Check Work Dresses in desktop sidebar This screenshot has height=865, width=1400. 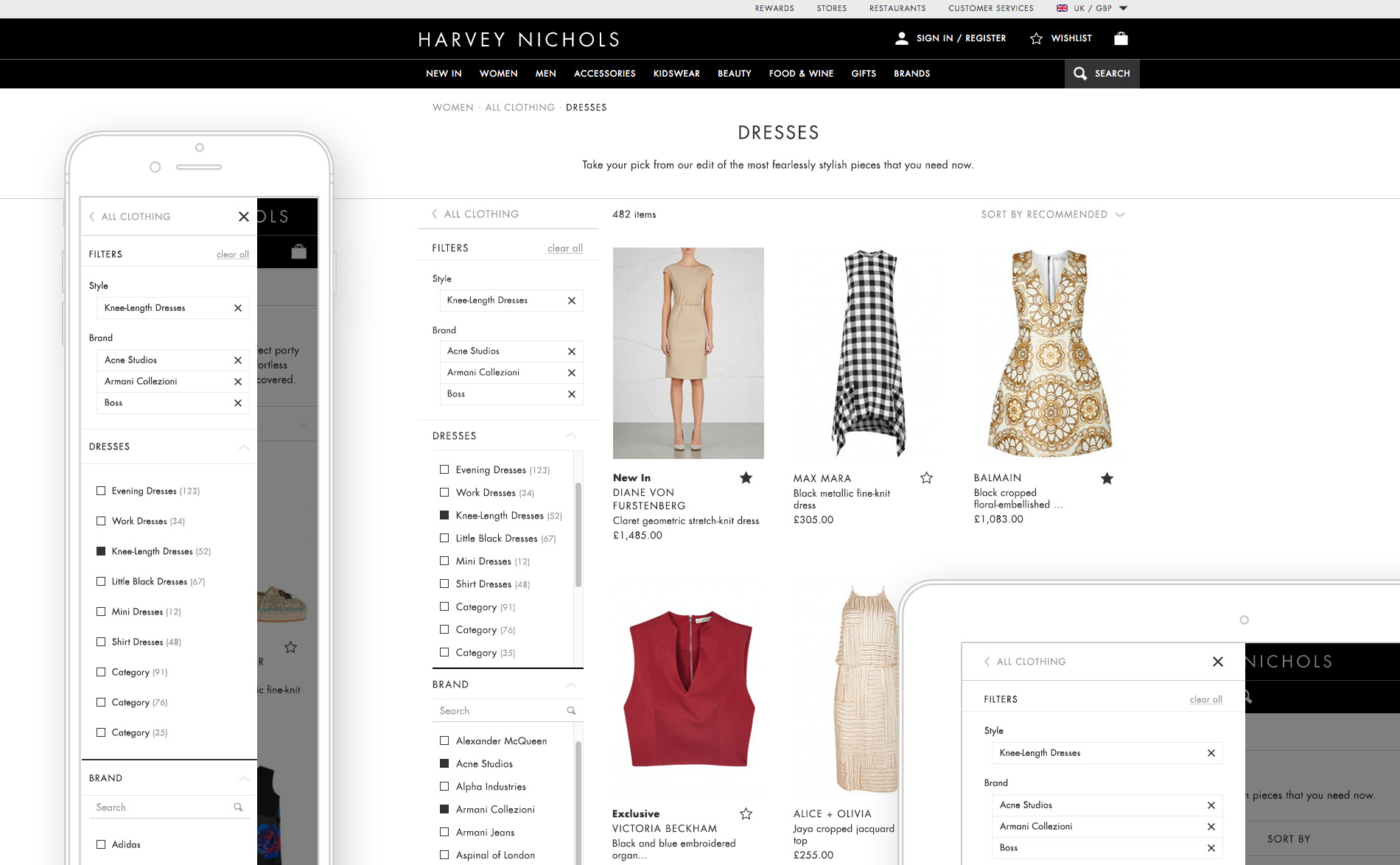(x=444, y=492)
